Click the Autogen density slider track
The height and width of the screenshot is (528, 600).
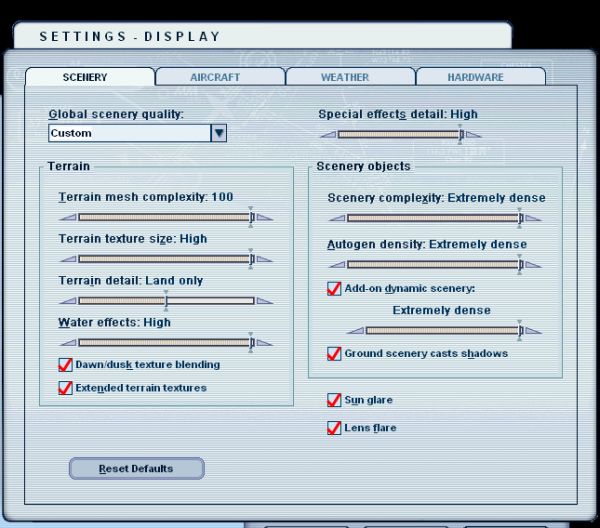(x=435, y=264)
